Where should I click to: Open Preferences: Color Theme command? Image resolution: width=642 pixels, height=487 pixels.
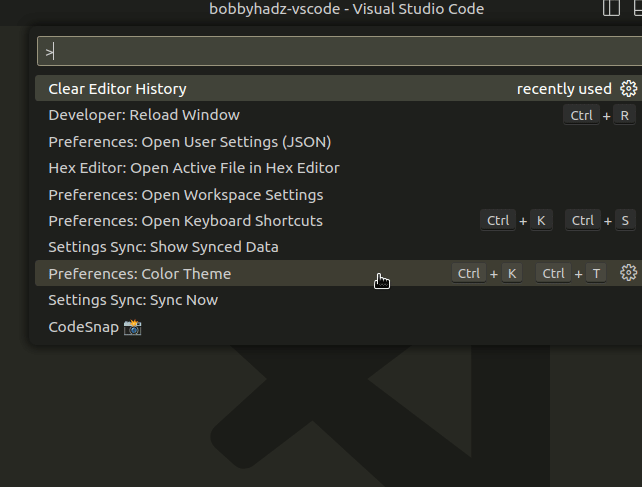(338, 273)
